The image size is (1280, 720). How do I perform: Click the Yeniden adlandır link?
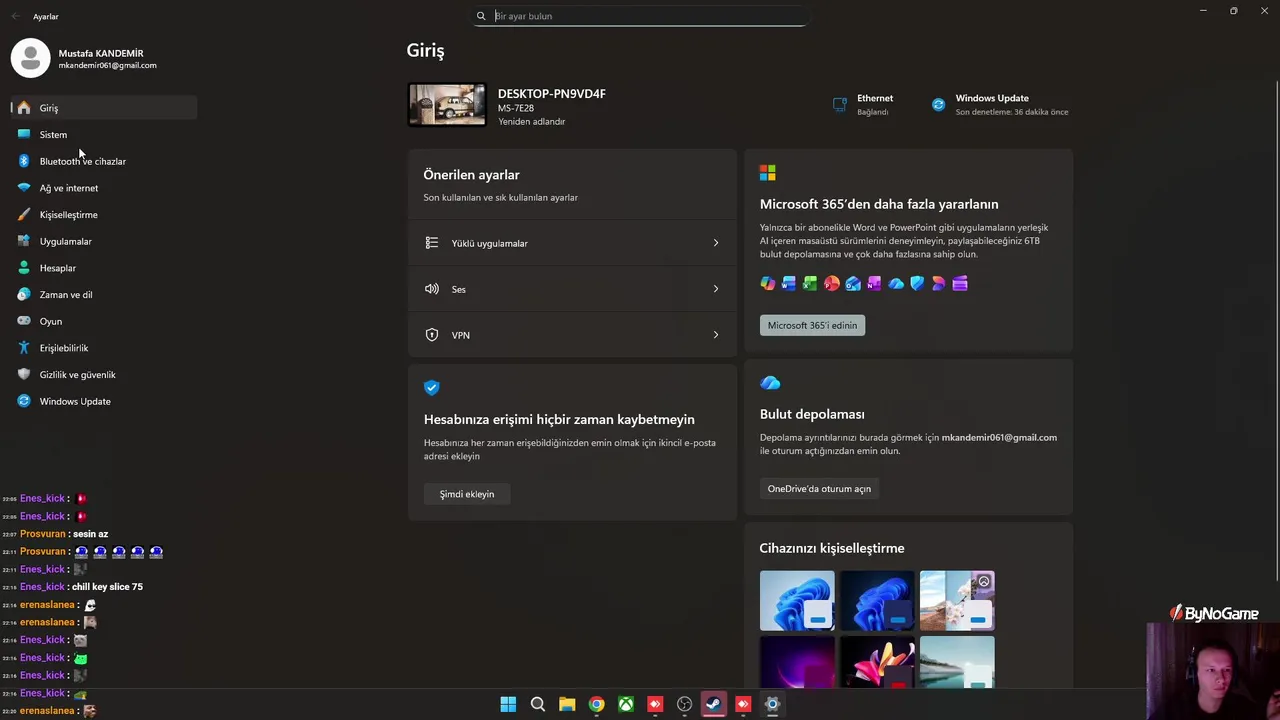coord(531,122)
